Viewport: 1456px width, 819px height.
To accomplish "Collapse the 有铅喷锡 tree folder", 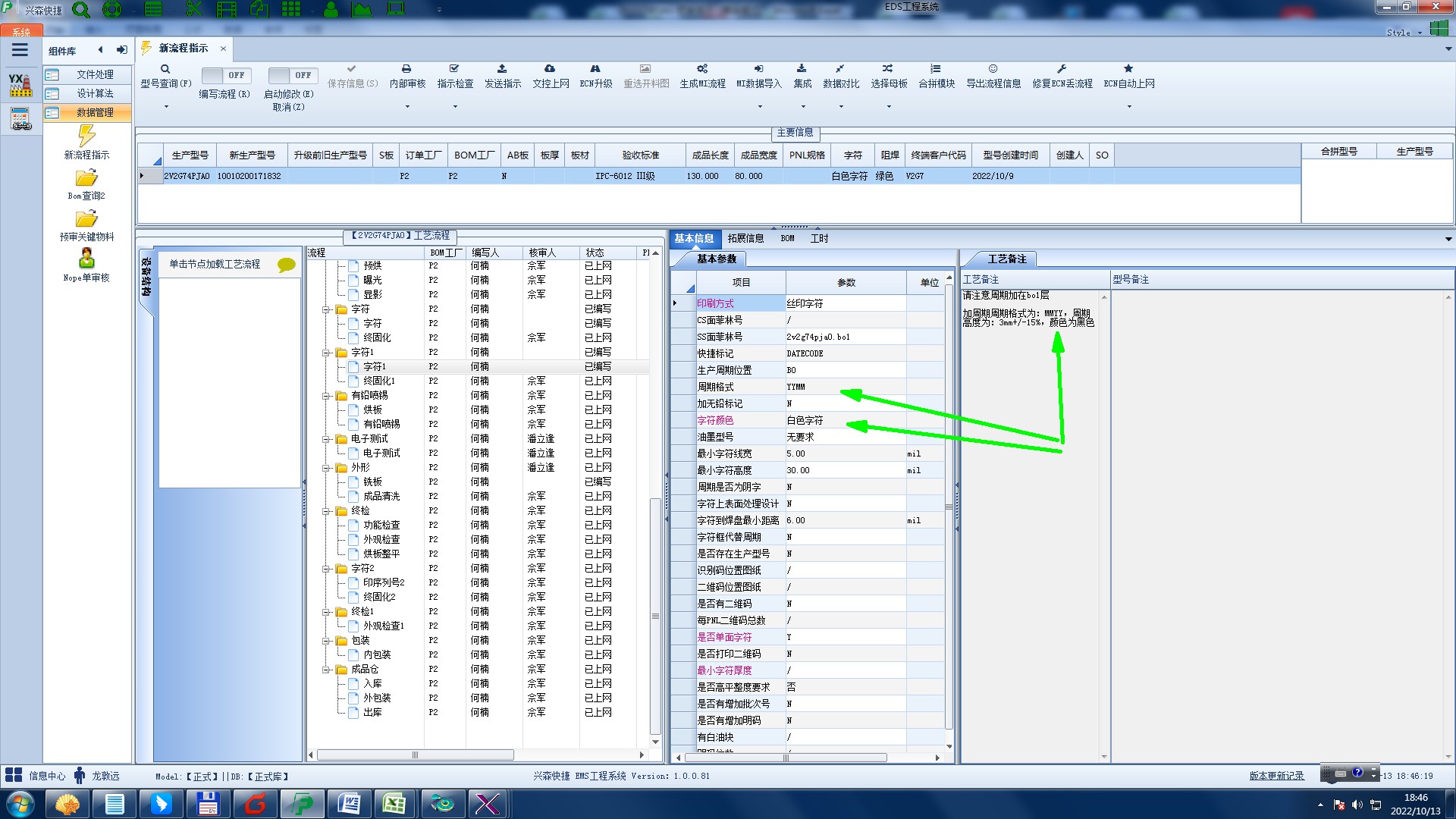I will pos(326,396).
